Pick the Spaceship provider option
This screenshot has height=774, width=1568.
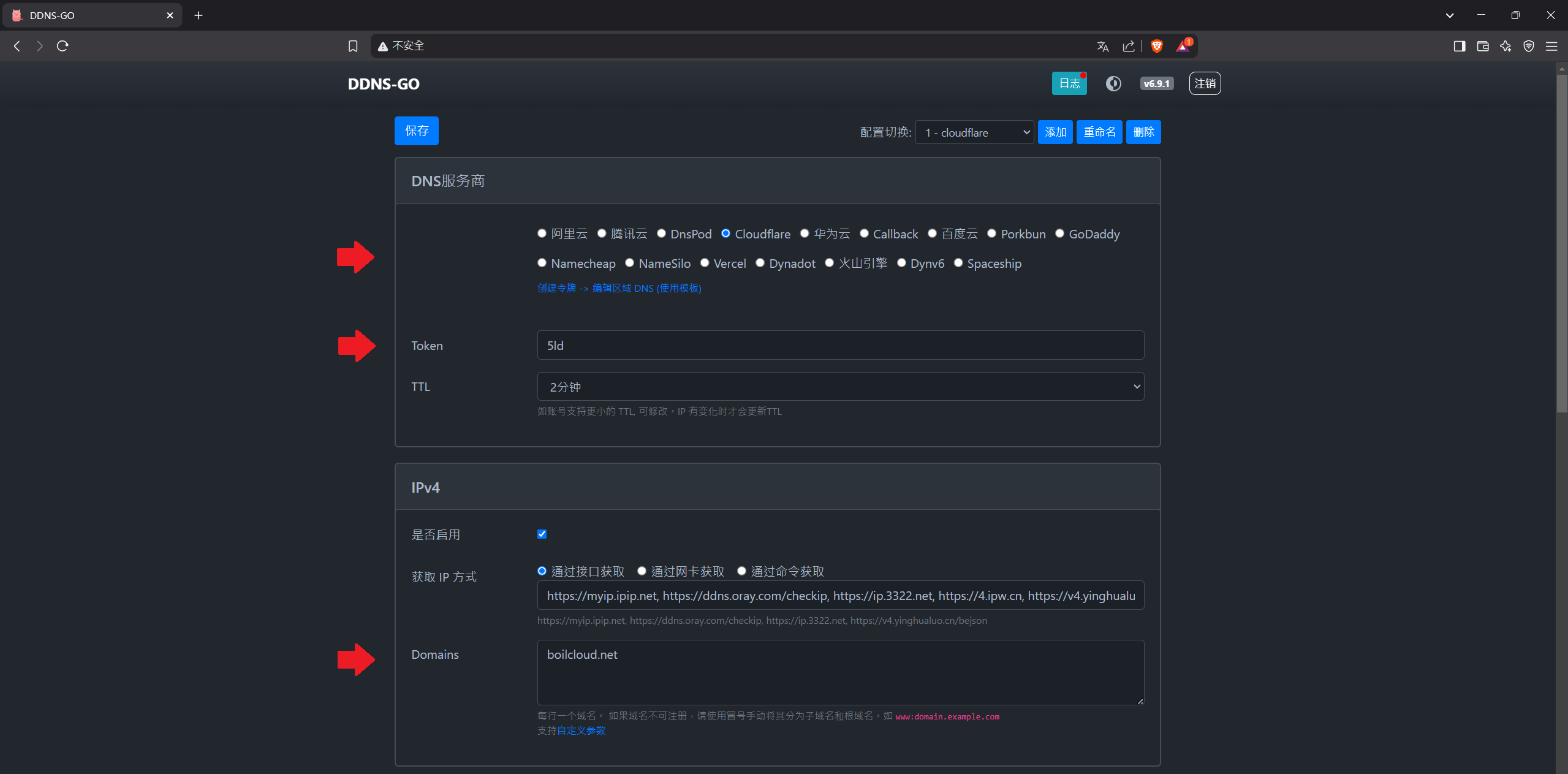coord(958,263)
